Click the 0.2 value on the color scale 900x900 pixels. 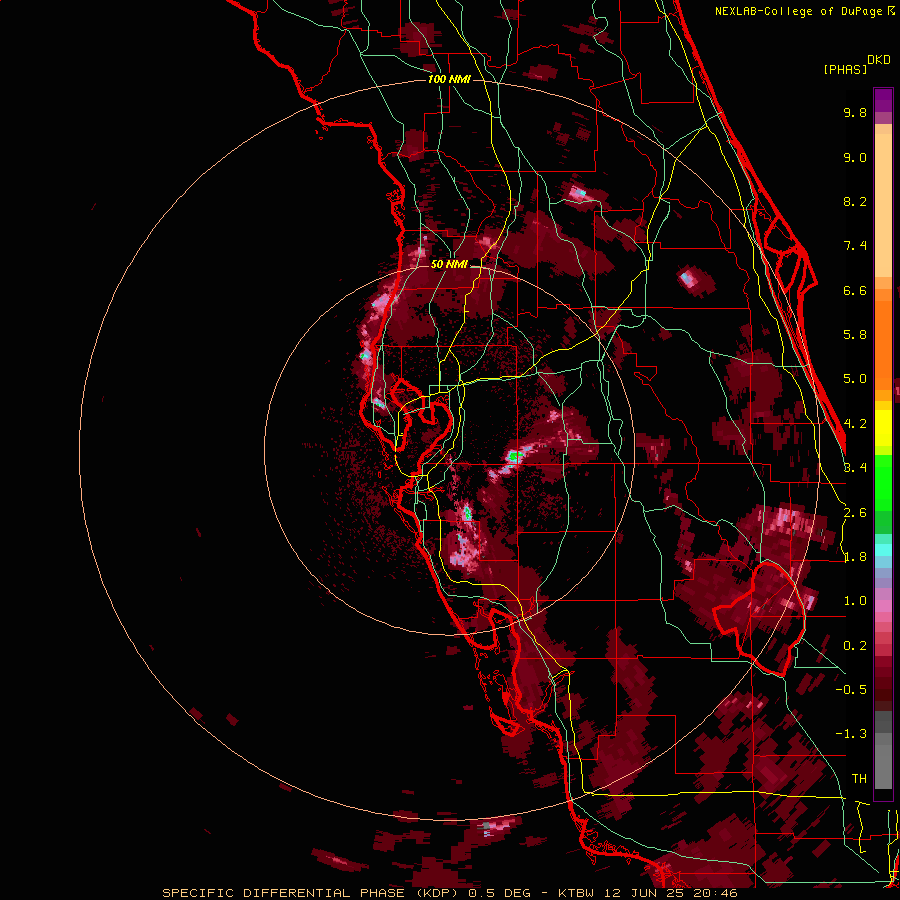[855, 646]
